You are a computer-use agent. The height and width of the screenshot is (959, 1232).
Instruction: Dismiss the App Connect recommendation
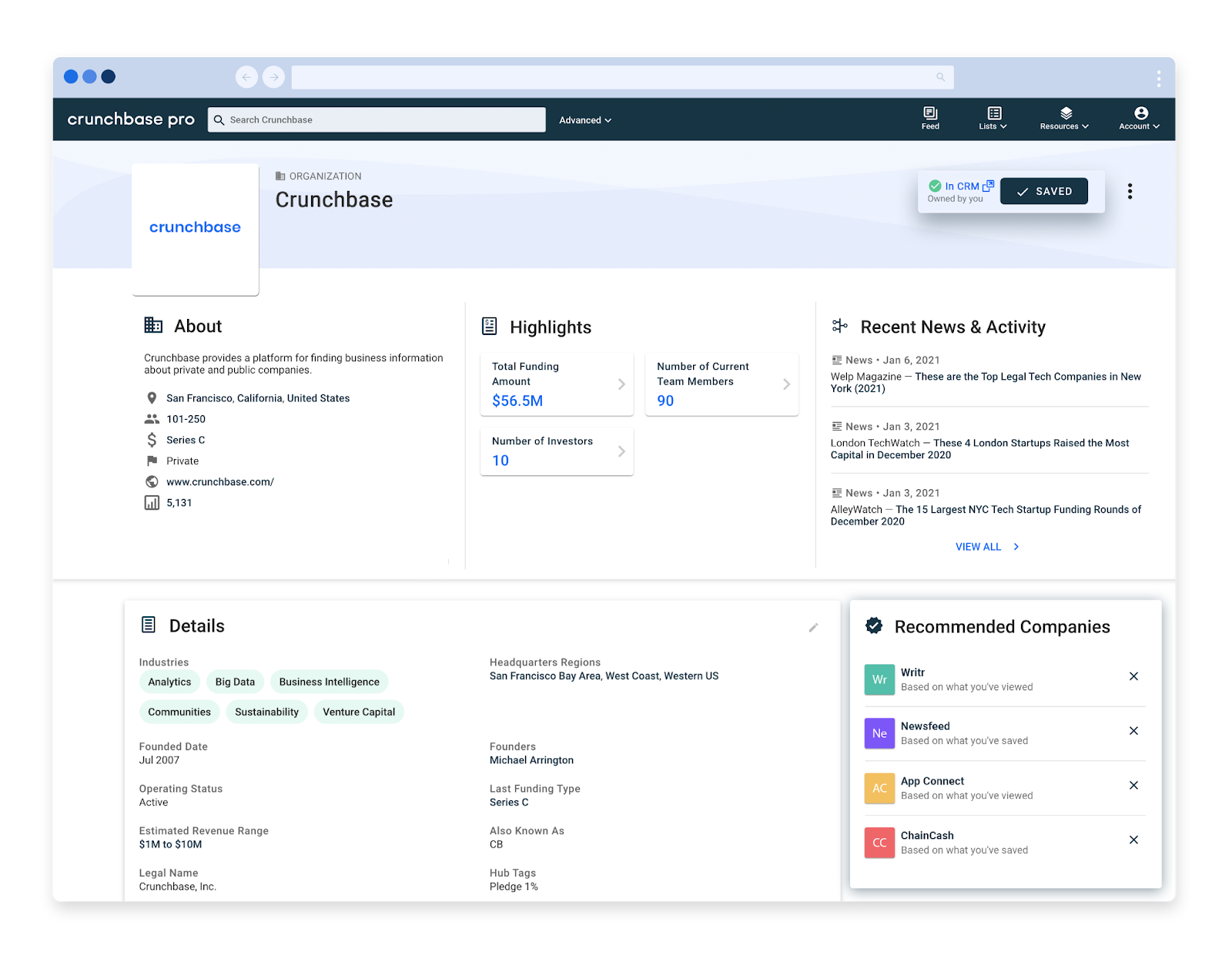click(1133, 786)
